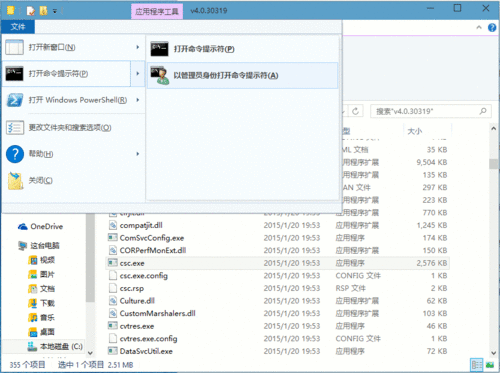The image size is (500, 373).
Task: Open the 文档 folder in navigation pane
Action: tap(47, 289)
